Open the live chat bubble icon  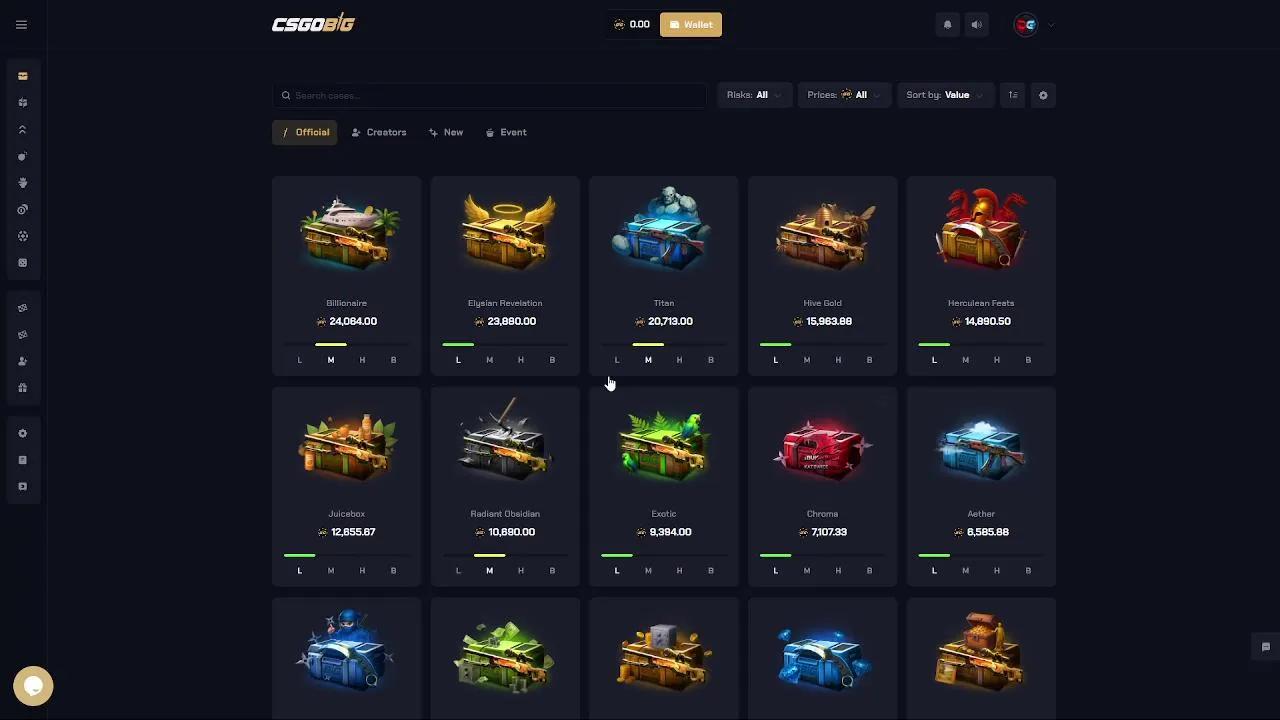[x=33, y=686]
